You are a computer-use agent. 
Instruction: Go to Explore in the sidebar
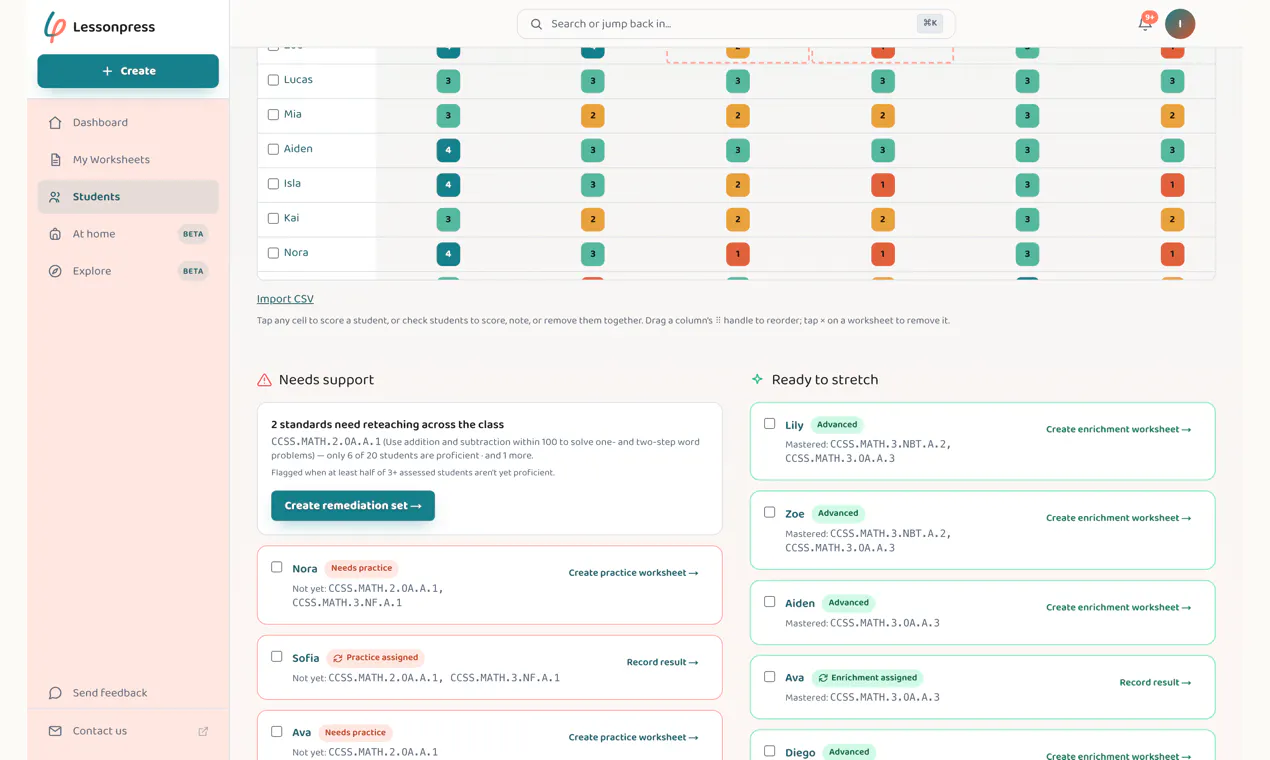click(x=128, y=271)
